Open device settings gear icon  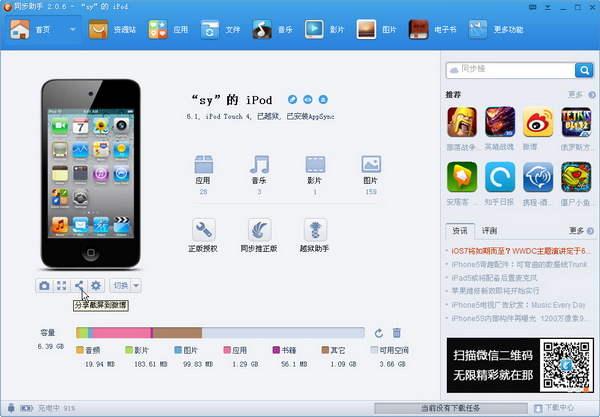pos(96,285)
